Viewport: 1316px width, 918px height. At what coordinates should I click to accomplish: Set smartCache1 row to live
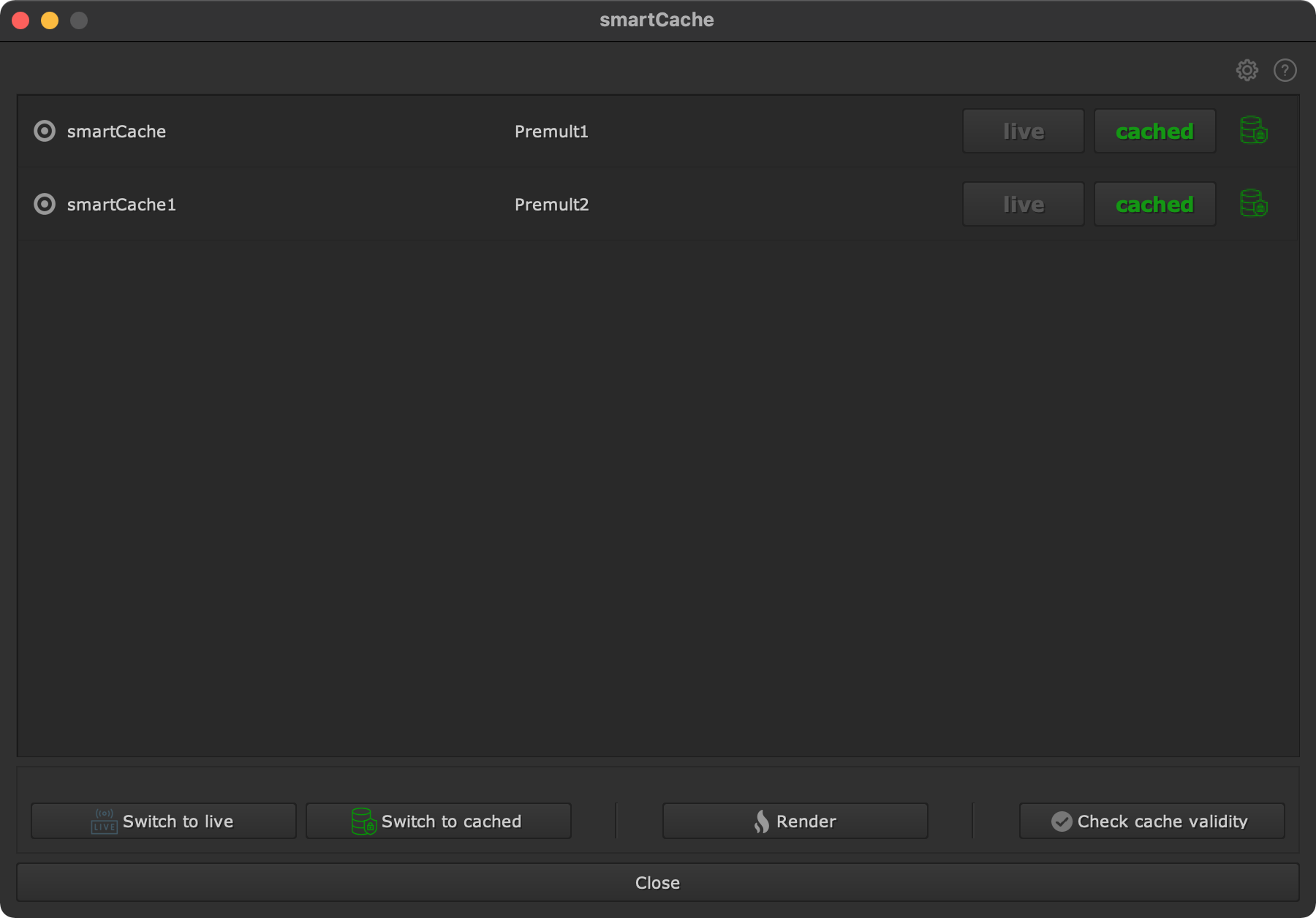[x=1023, y=204]
